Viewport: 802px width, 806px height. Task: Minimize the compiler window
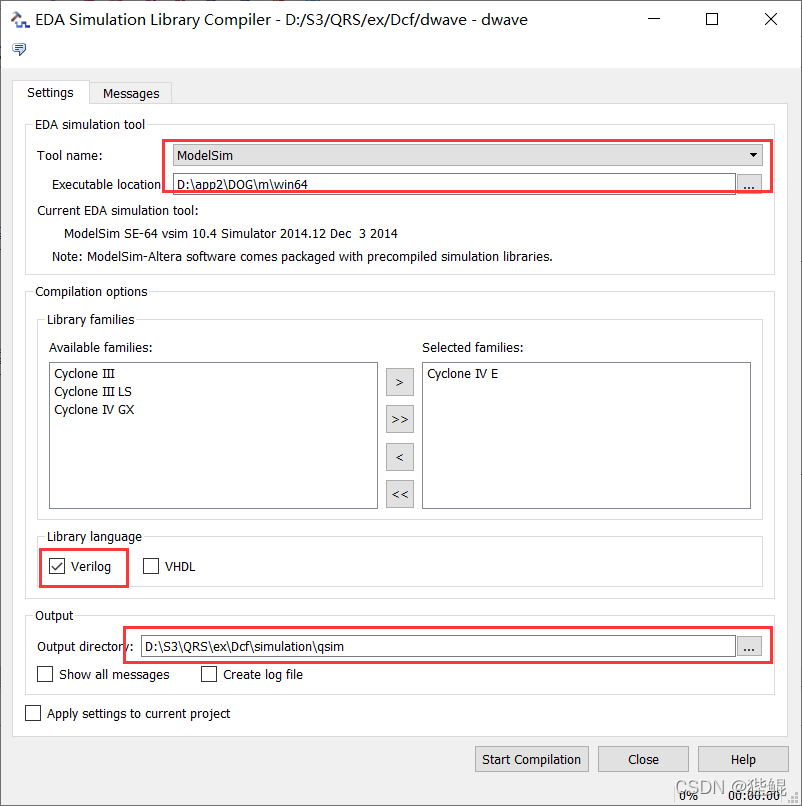tap(654, 19)
